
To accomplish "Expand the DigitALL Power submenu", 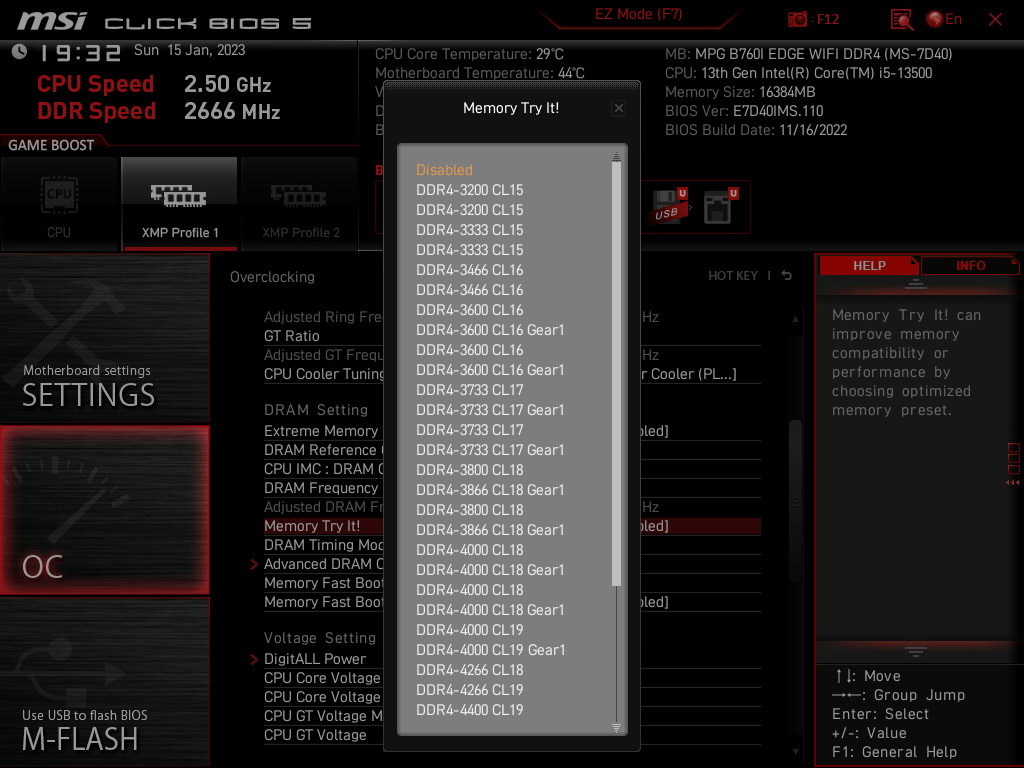I will pos(315,659).
